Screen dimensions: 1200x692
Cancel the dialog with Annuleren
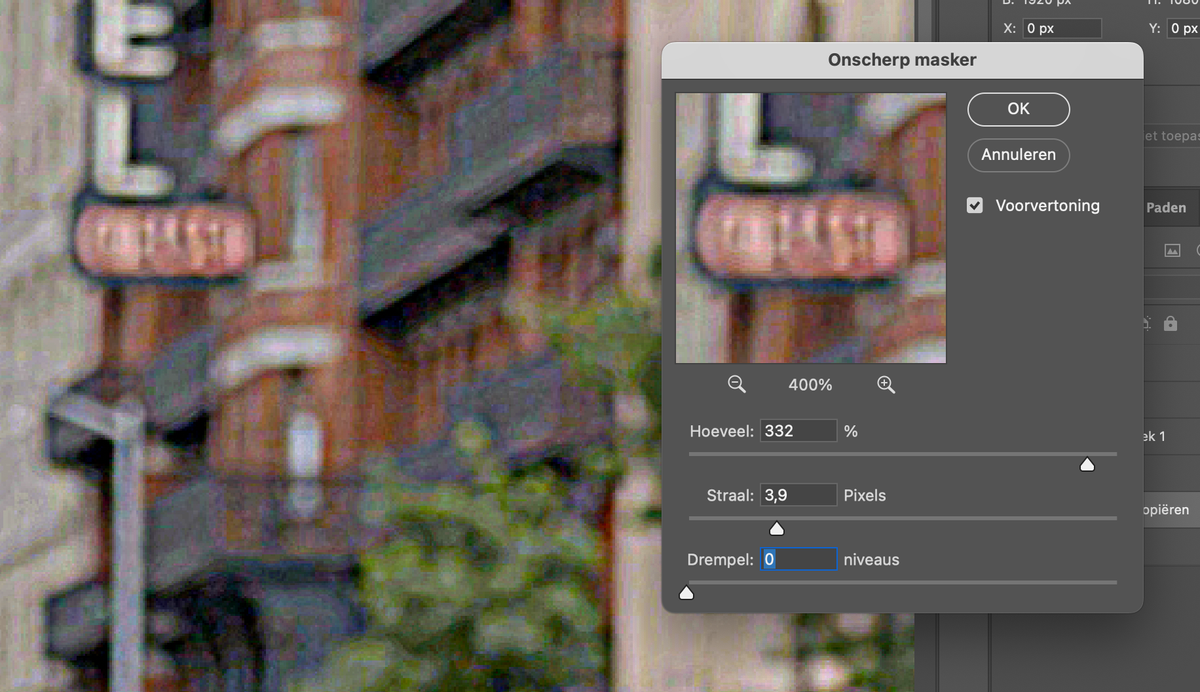[x=1018, y=155]
